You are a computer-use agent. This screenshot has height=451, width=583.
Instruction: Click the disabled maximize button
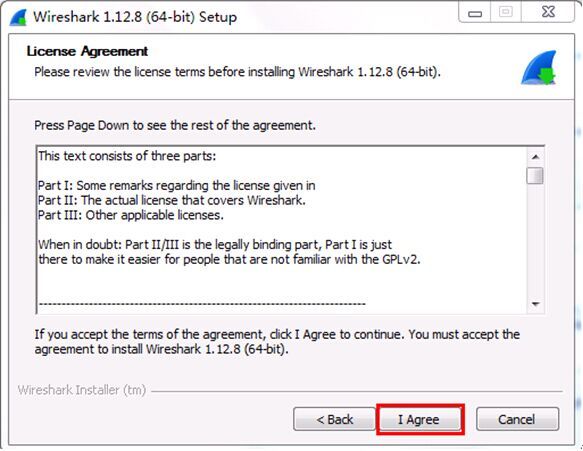506,13
